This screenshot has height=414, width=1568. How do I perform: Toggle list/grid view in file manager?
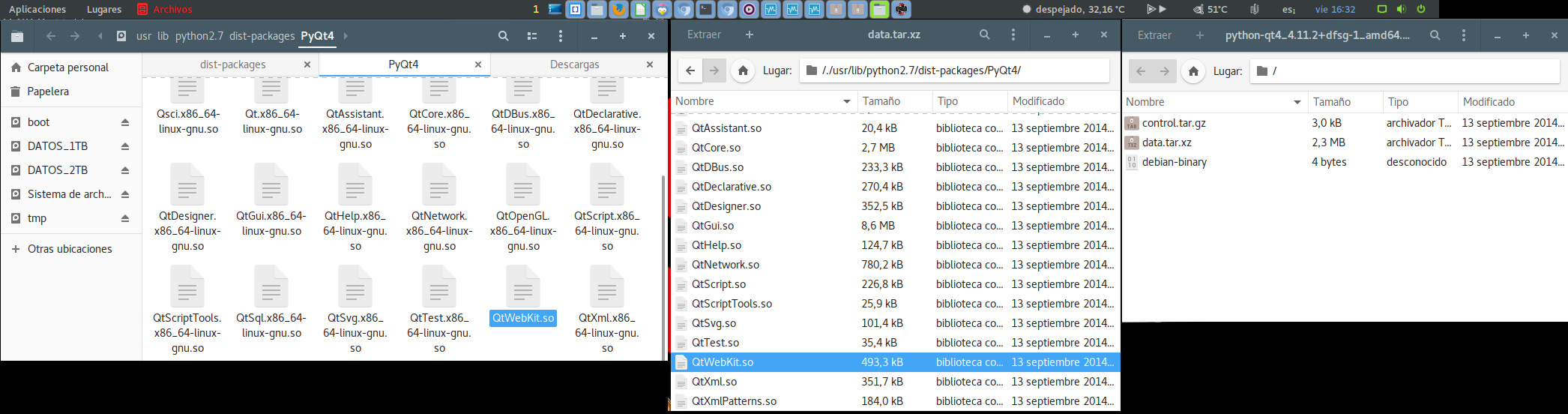point(532,36)
